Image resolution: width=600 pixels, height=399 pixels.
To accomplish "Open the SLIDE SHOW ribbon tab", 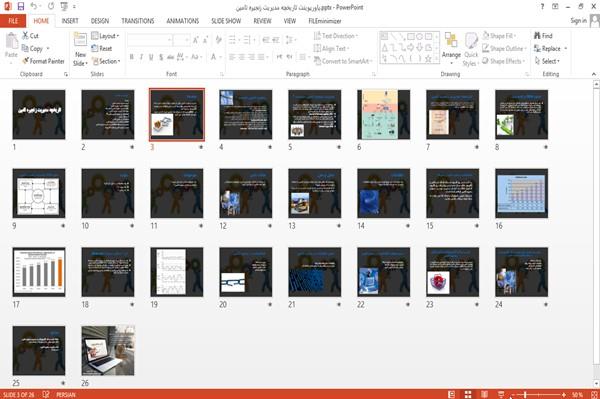I will pos(226,21).
